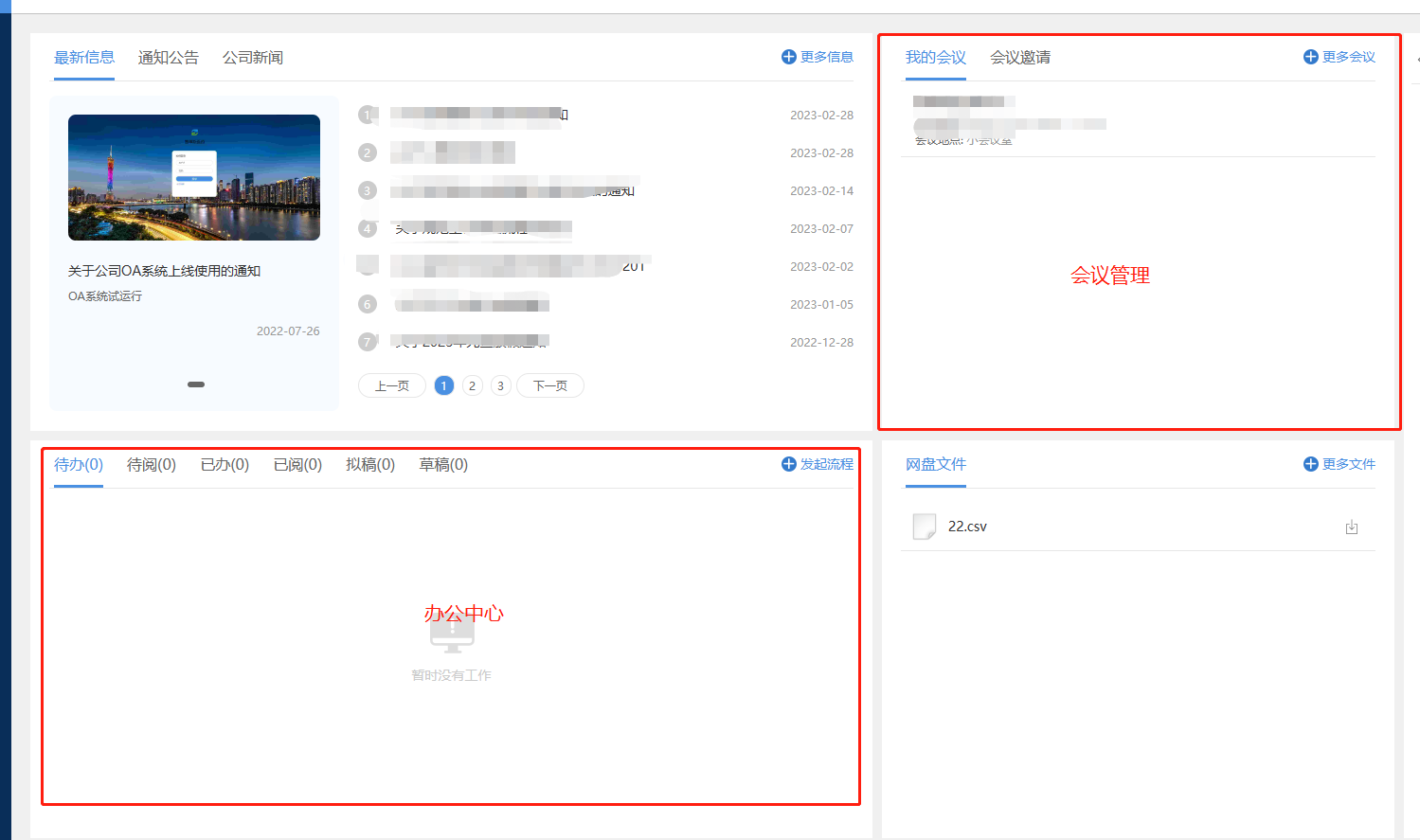Screen dimensions: 1420x840
Task: Select the 待办(0) tab
Action: click(x=79, y=465)
